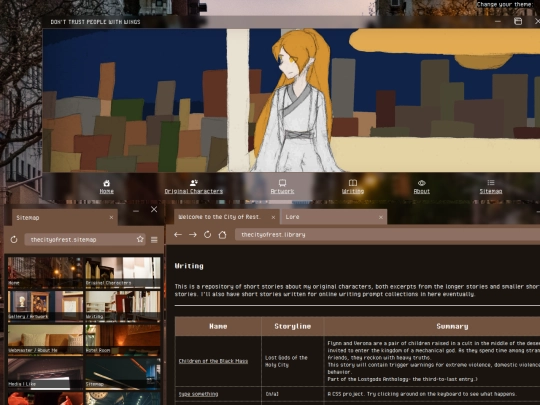Open the Home thumbnail in Sitemap

pos(45,272)
